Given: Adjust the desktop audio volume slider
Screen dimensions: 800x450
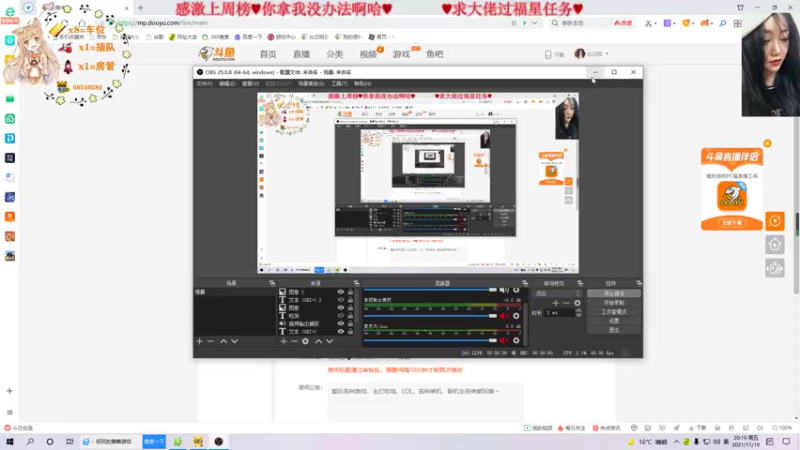Looking at the screenshot, I should (x=430, y=316).
